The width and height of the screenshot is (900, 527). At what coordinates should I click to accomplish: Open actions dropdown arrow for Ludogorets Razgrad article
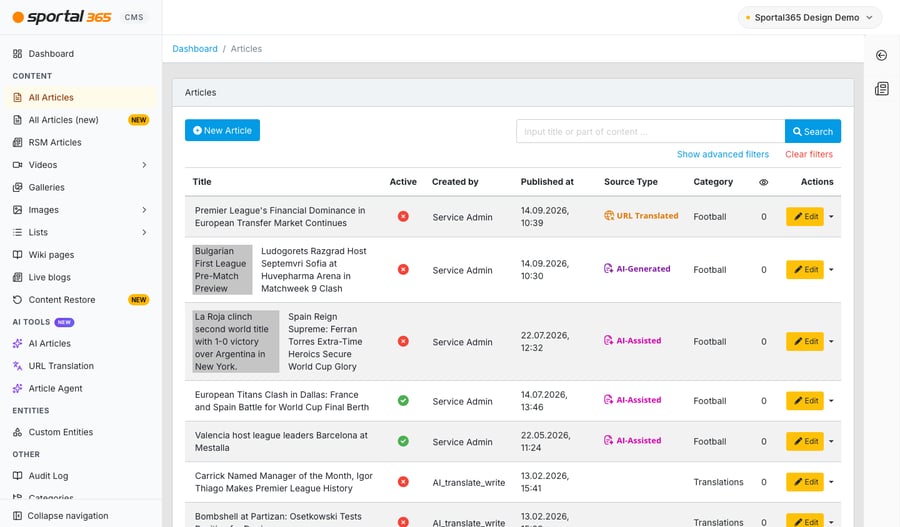831,269
